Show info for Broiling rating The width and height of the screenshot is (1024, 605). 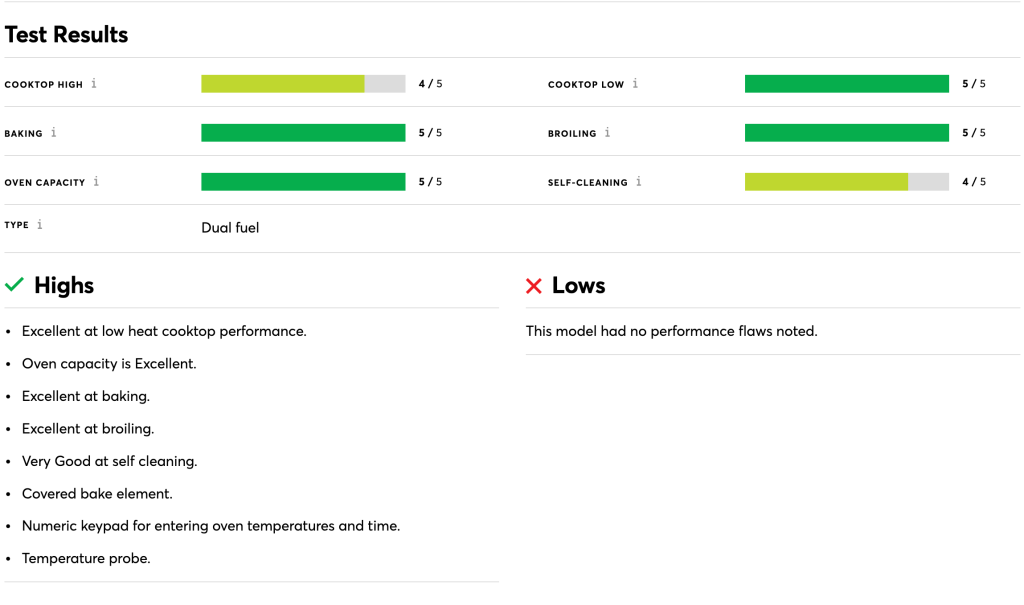(x=607, y=133)
